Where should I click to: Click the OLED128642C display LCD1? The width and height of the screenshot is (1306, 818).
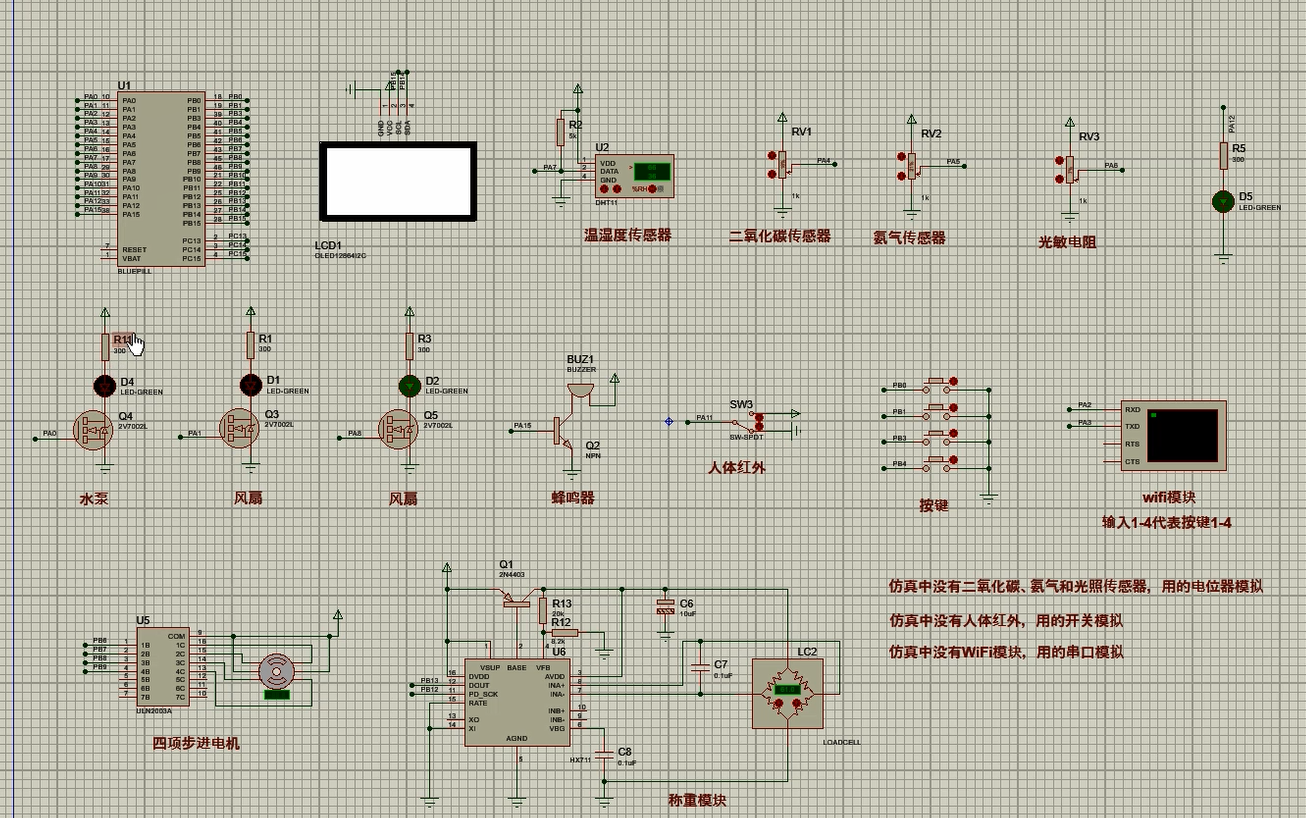click(396, 180)
